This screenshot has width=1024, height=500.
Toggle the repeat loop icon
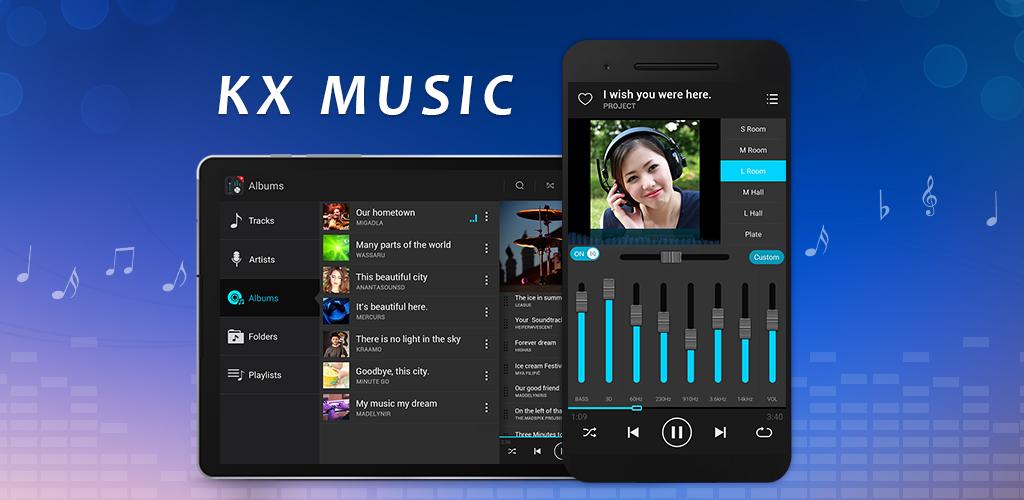764,432
